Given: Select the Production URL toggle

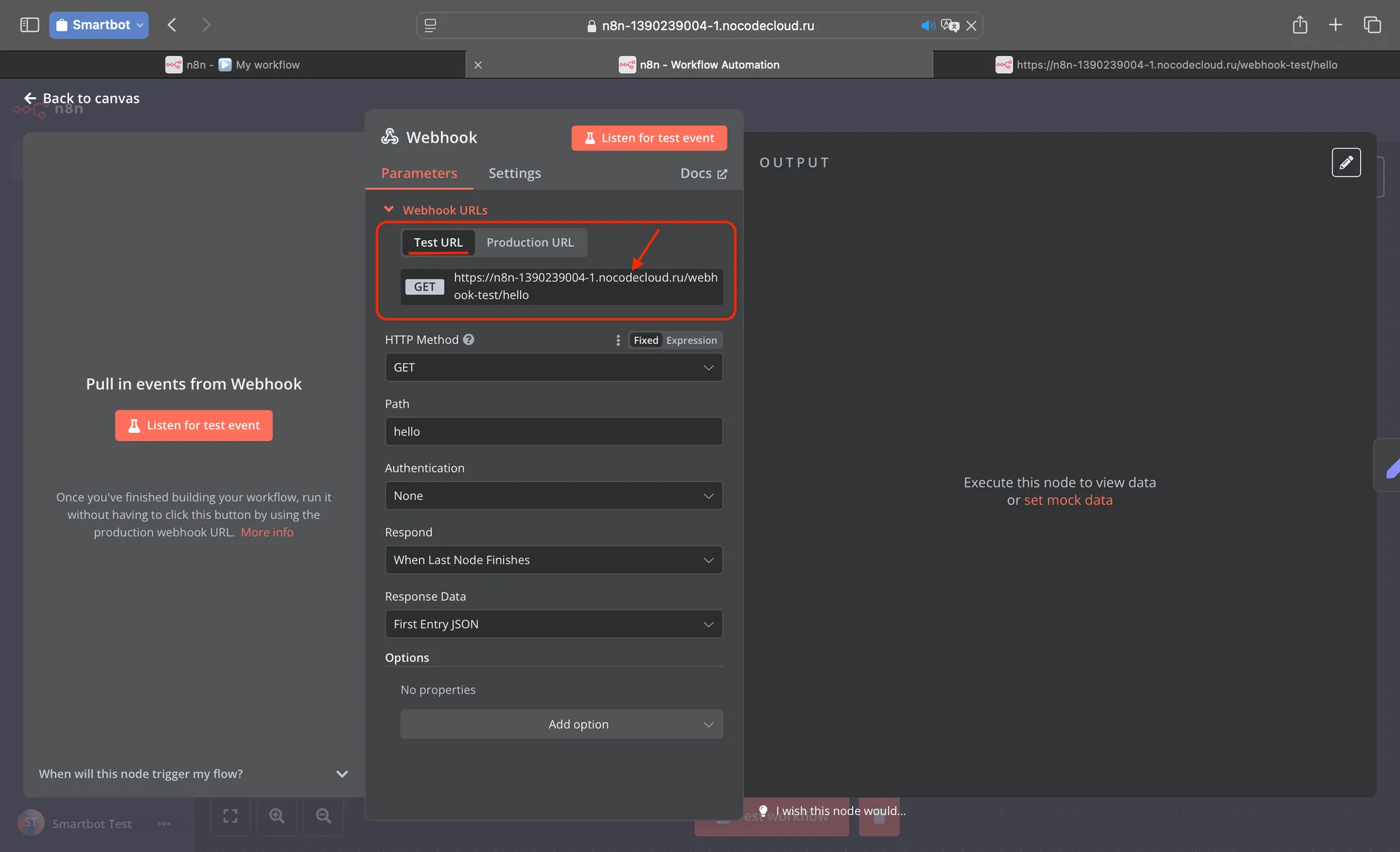Looking at the screenshot, I should [x=530, y=243].
